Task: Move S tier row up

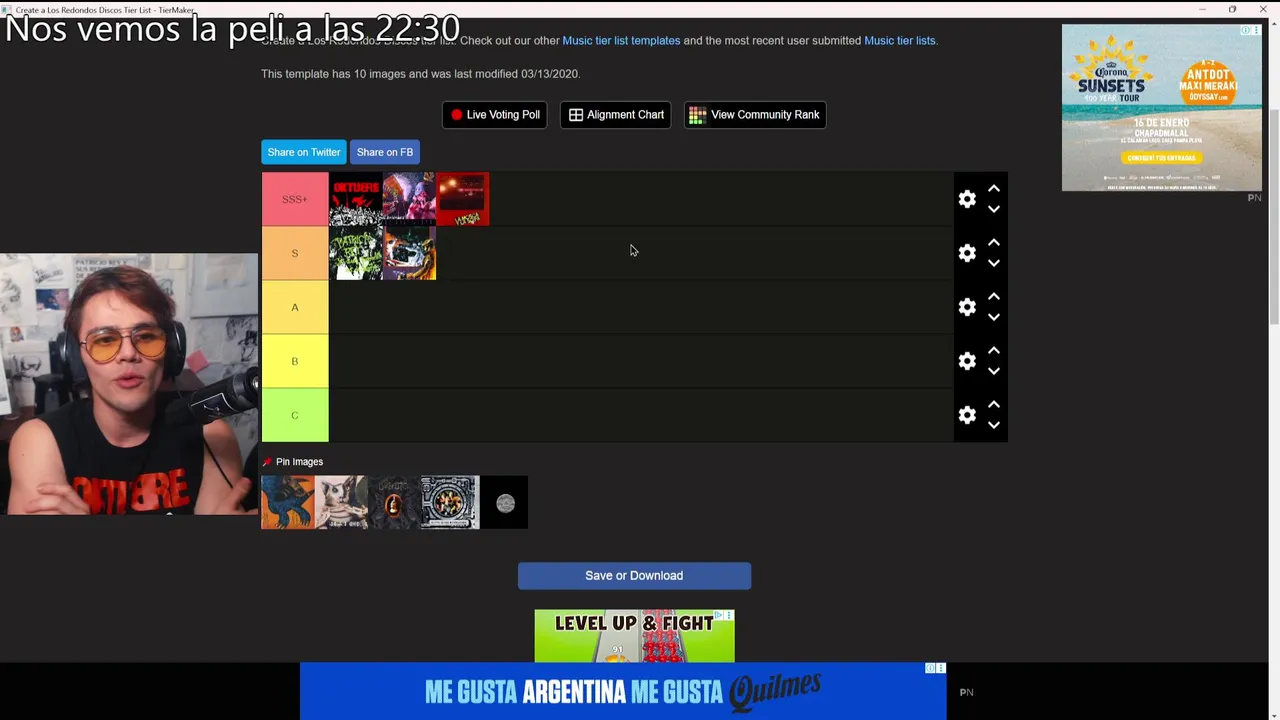Action: 994,243
